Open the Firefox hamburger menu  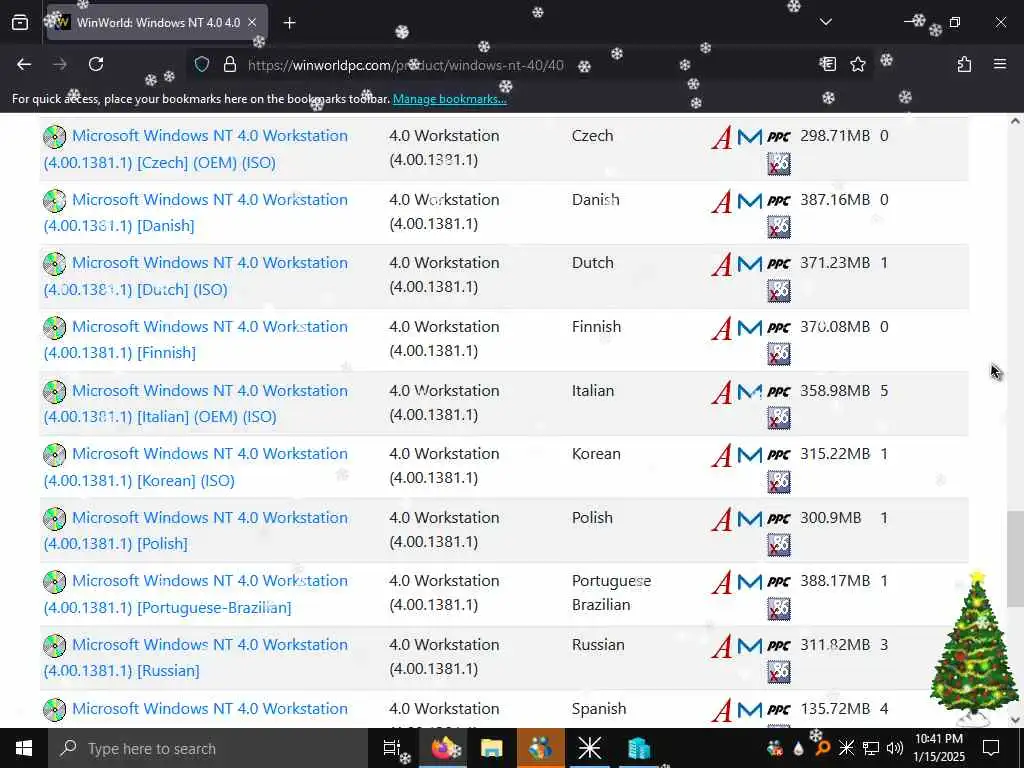tap(1000, 64)
